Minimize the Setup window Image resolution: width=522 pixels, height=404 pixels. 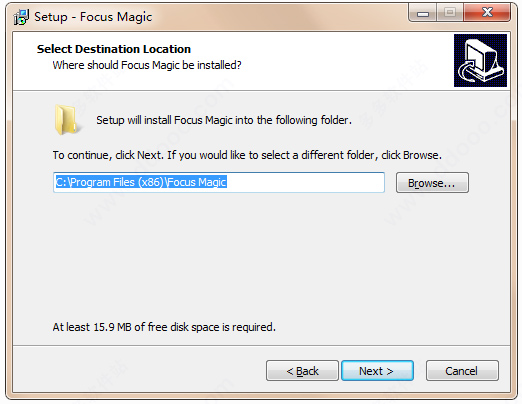(x=423, y=13)
